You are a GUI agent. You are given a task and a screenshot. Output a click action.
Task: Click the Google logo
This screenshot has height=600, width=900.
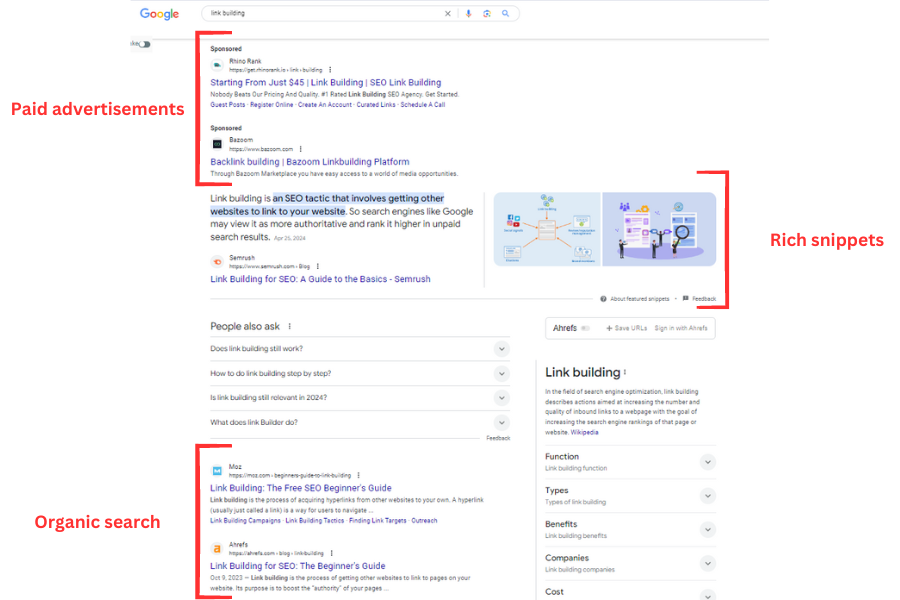pyautogui.click(x=159, y=14)
